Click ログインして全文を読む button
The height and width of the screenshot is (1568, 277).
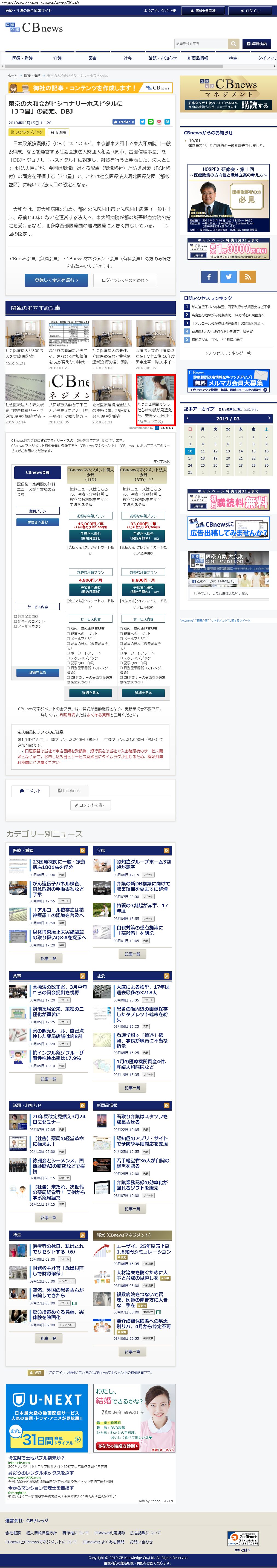(x=124, y=280)
